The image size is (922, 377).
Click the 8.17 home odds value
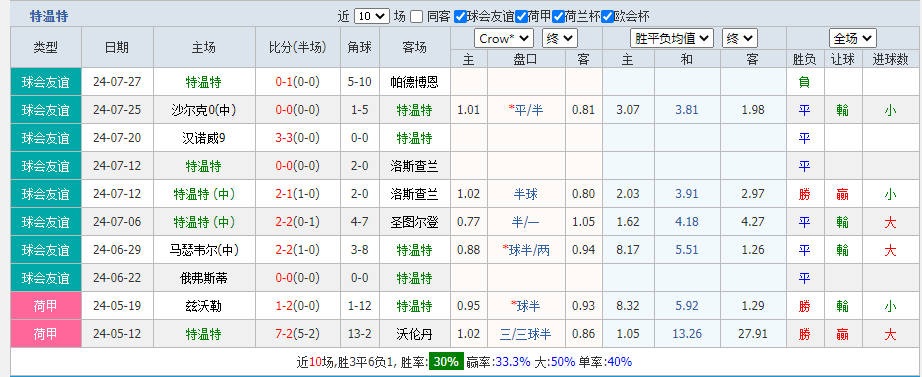click(x=628, y=251)
